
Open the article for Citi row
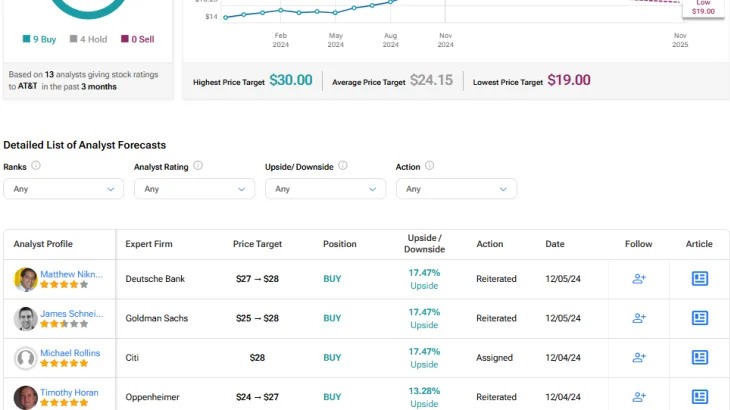tap(699, 357)
